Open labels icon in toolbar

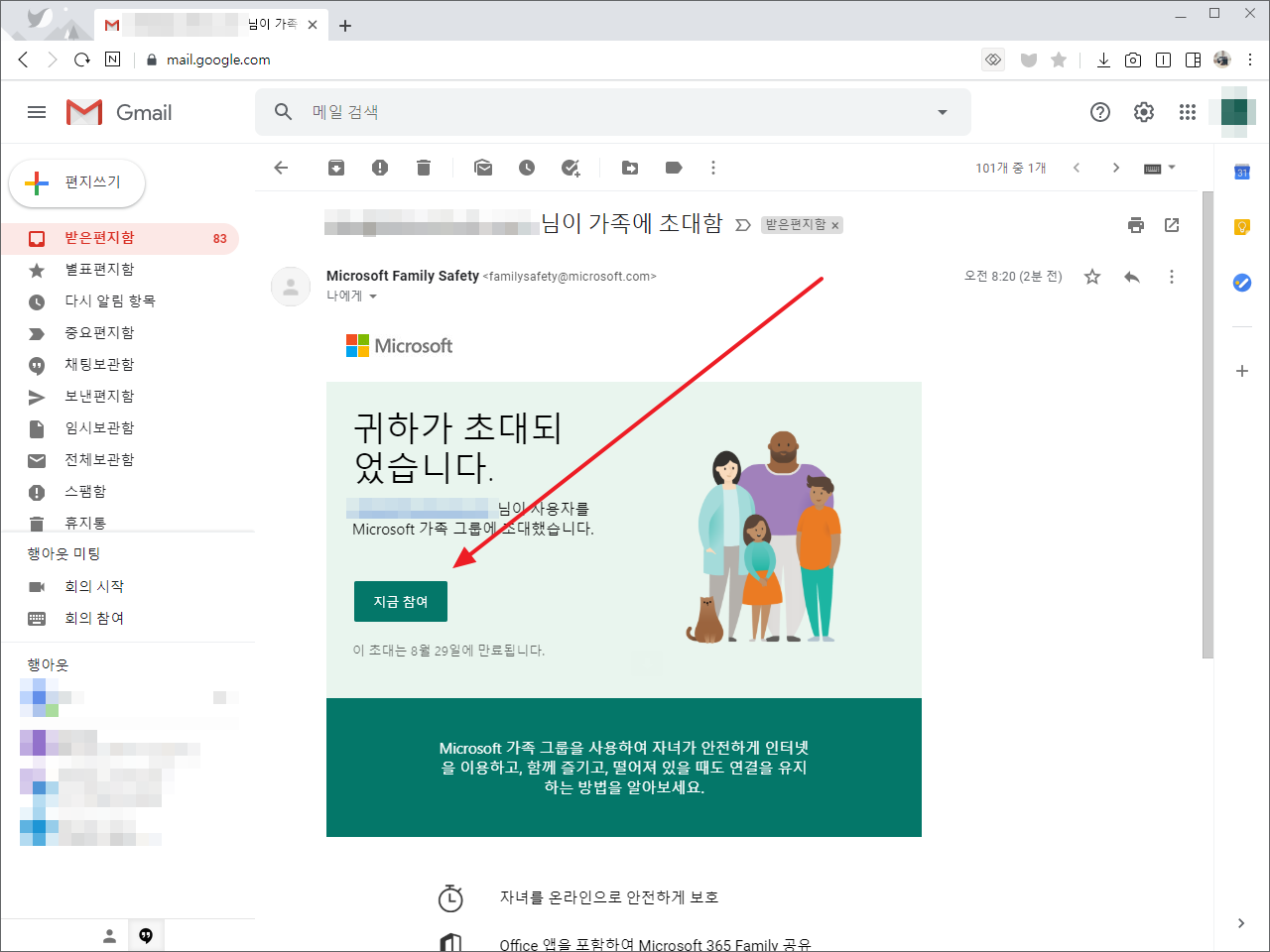tap(674, 168)
